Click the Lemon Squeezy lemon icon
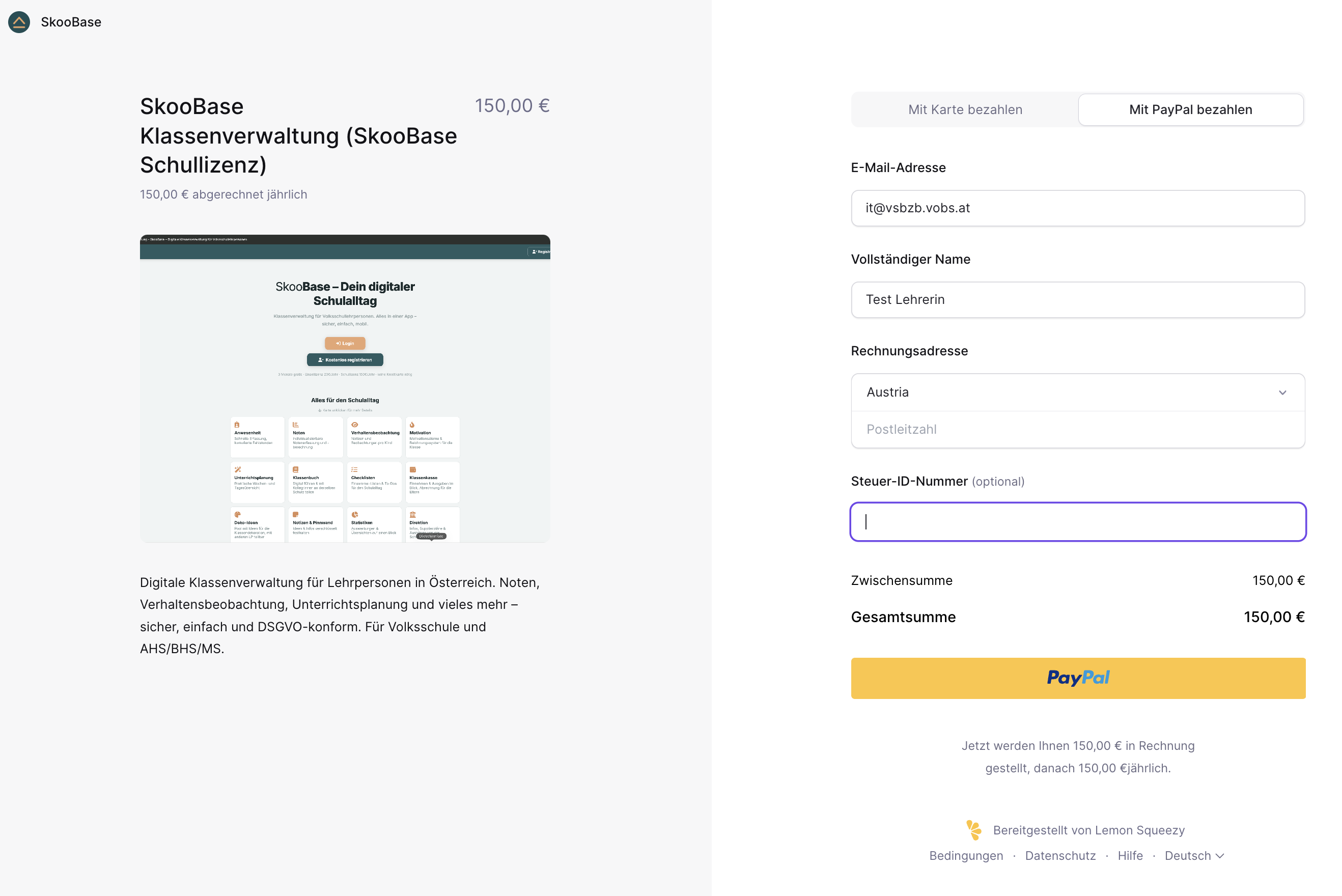This screenshot has width=1342, height=896. point(973,830)
